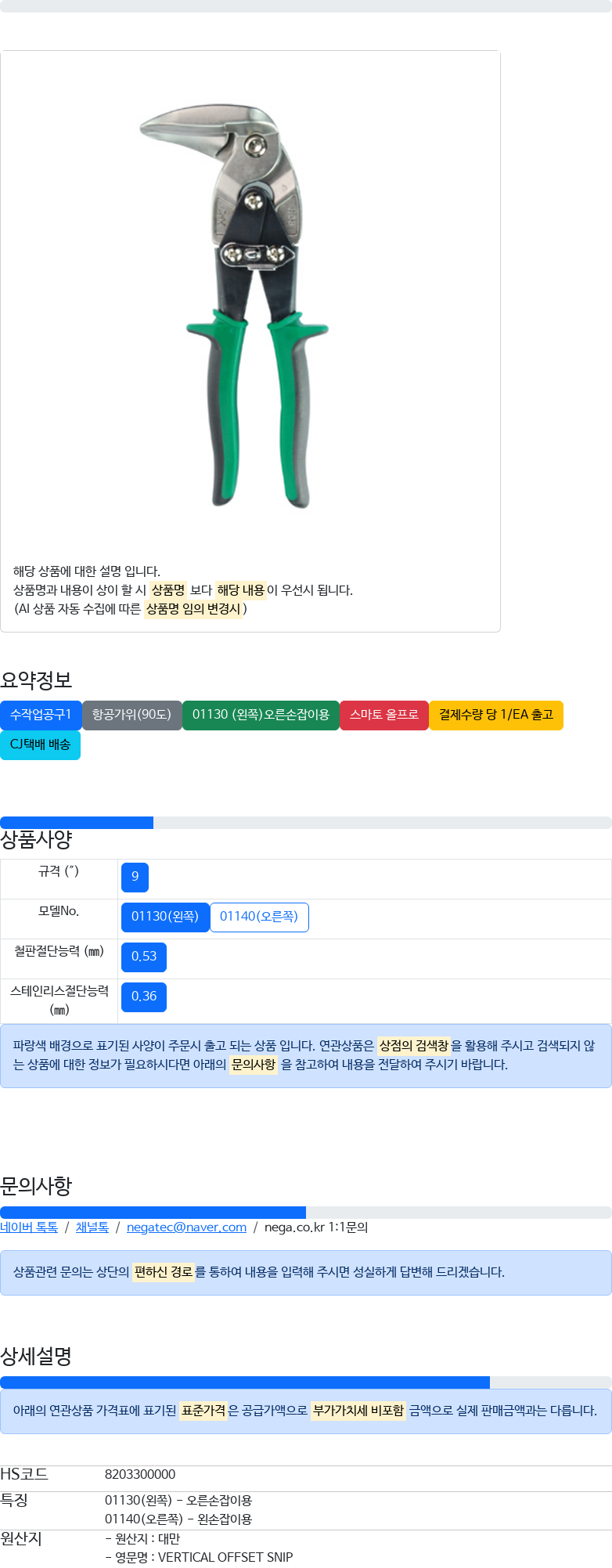This screenshot has height=1568, width=612.
Task: Click the 0.36 stainless cutting capacity value
Action: (144, 997)
